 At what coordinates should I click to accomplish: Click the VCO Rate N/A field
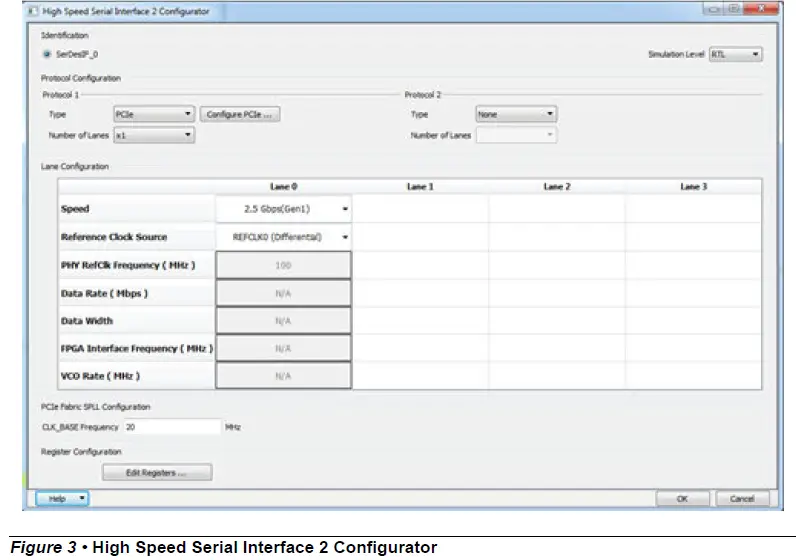coord(283,376)
